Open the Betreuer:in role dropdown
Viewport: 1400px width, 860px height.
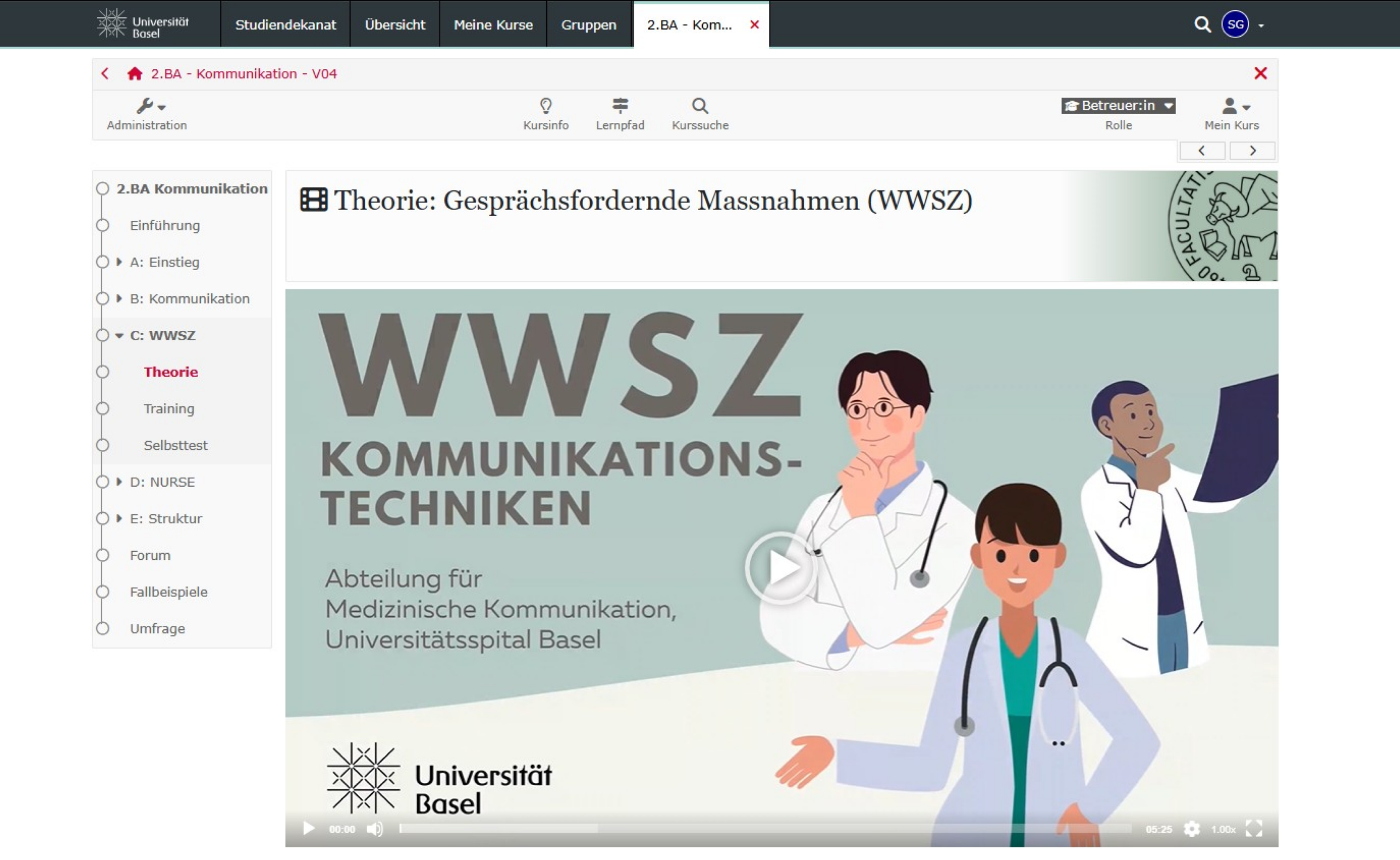click(1118, 106)
